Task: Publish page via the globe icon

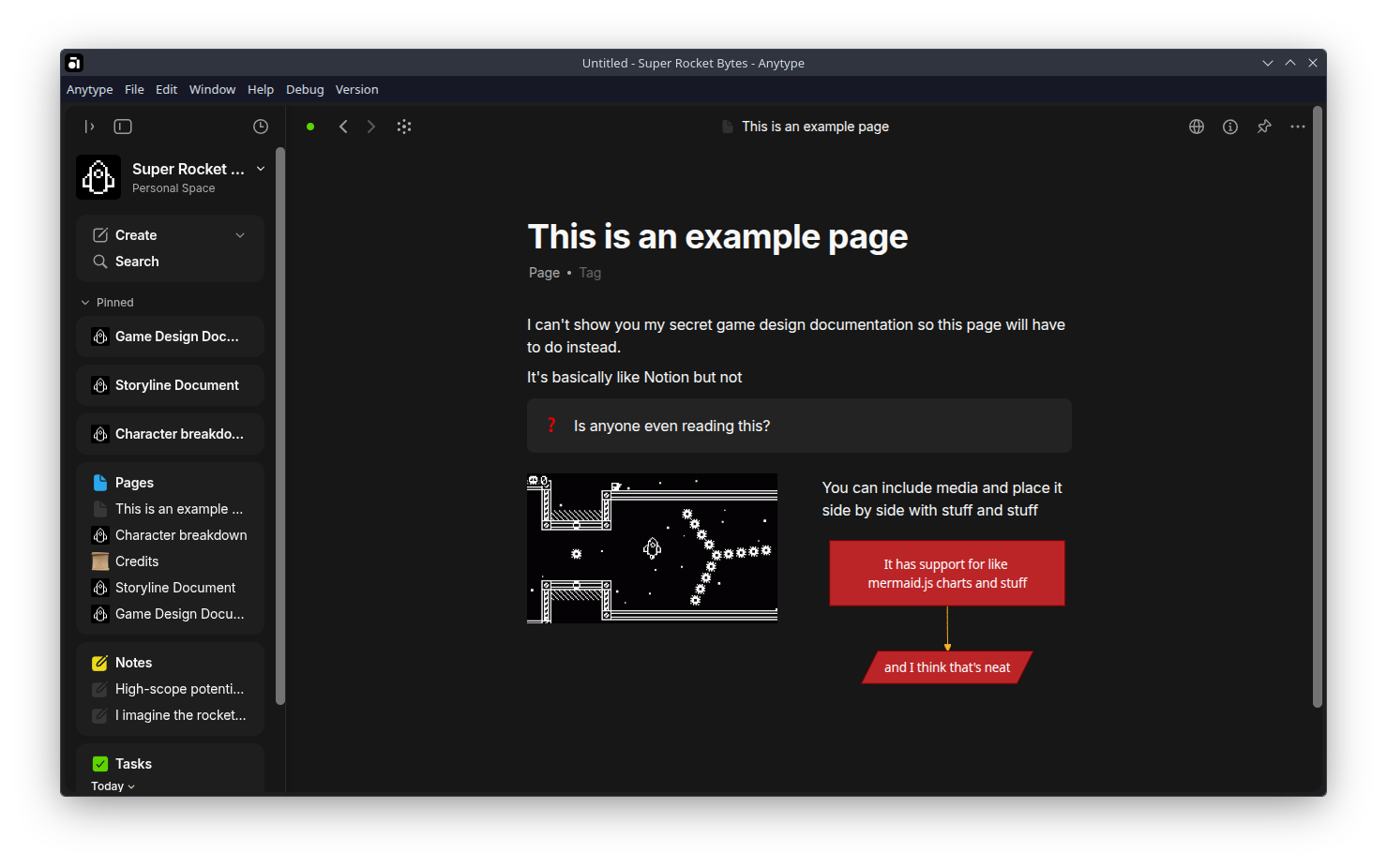Action: point(1196,126)
